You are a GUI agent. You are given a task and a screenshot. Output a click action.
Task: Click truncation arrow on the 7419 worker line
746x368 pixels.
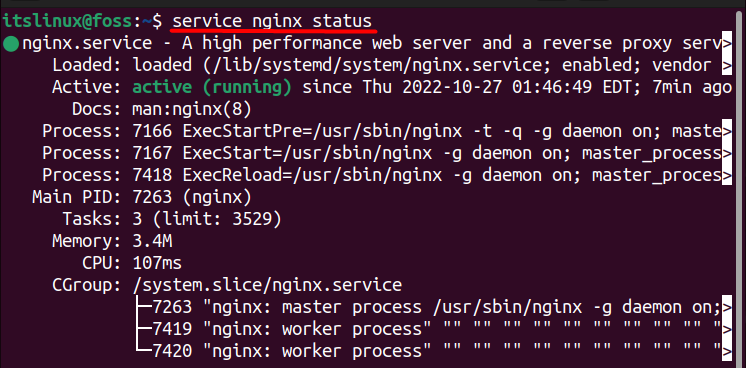coord(726,329)
